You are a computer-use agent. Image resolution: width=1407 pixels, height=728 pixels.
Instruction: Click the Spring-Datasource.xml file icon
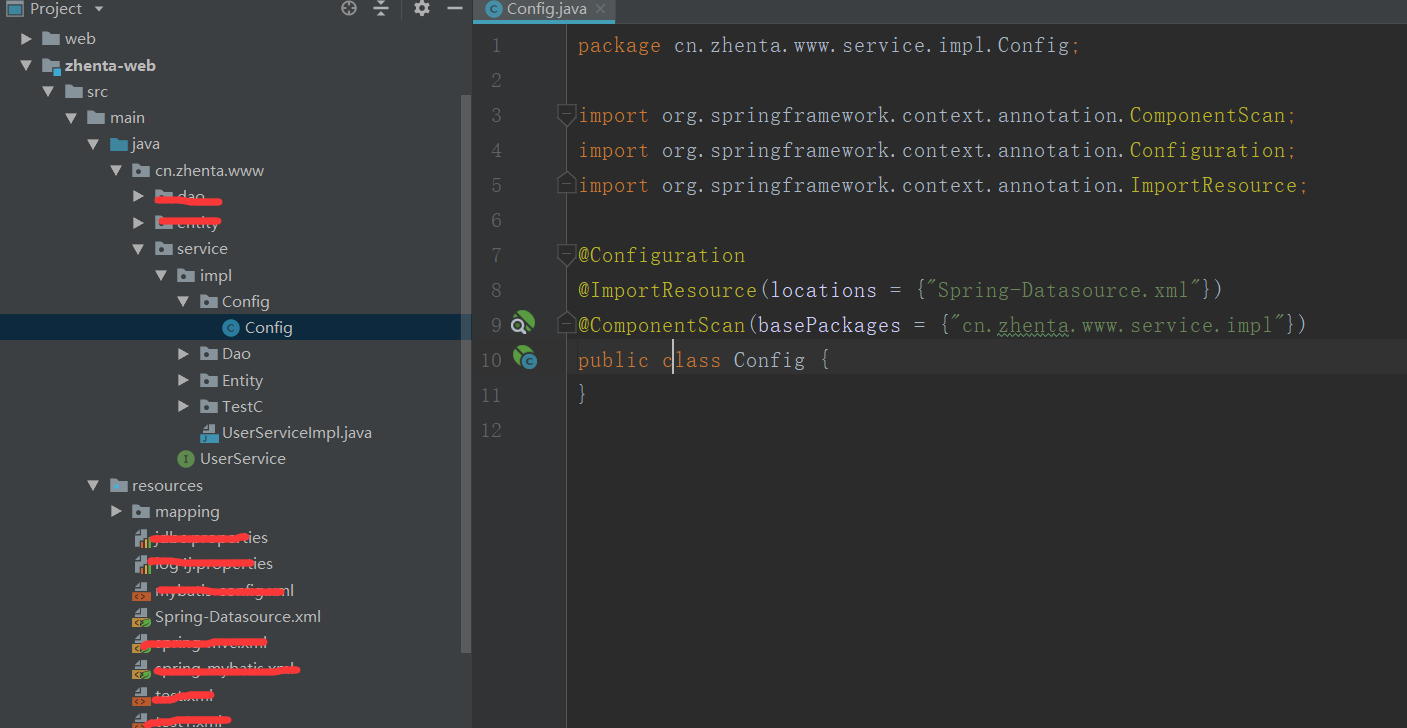(142, 617)
